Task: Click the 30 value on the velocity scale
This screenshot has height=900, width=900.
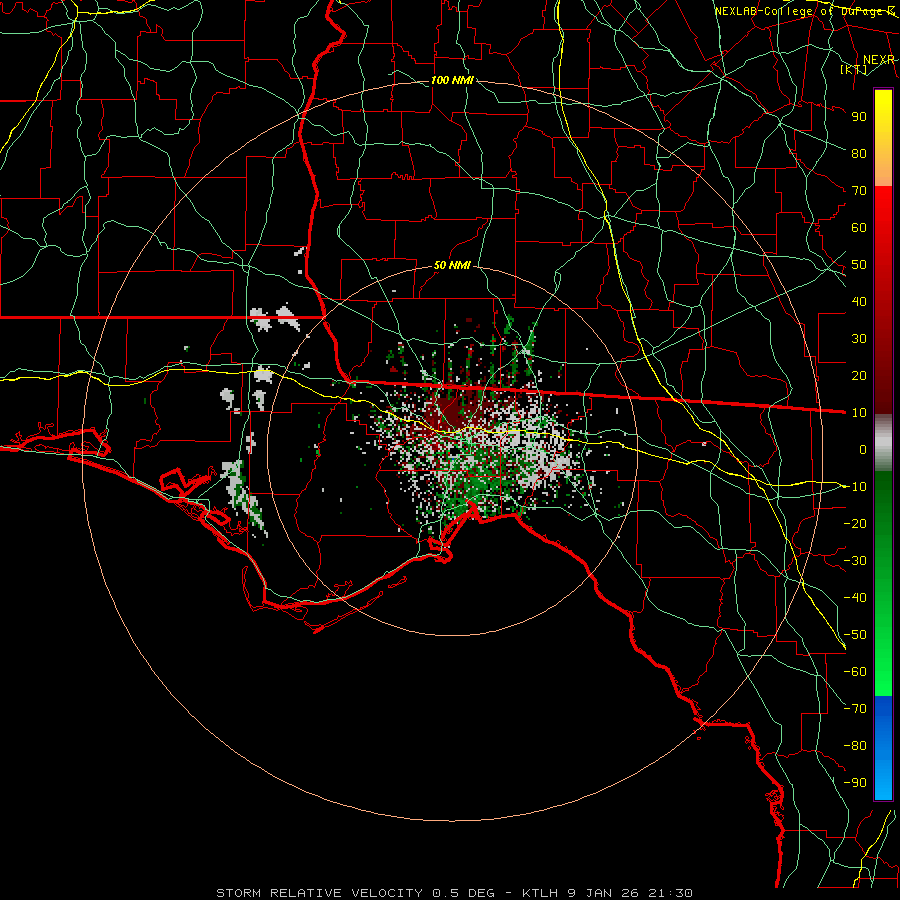Action: click(859, 339)
